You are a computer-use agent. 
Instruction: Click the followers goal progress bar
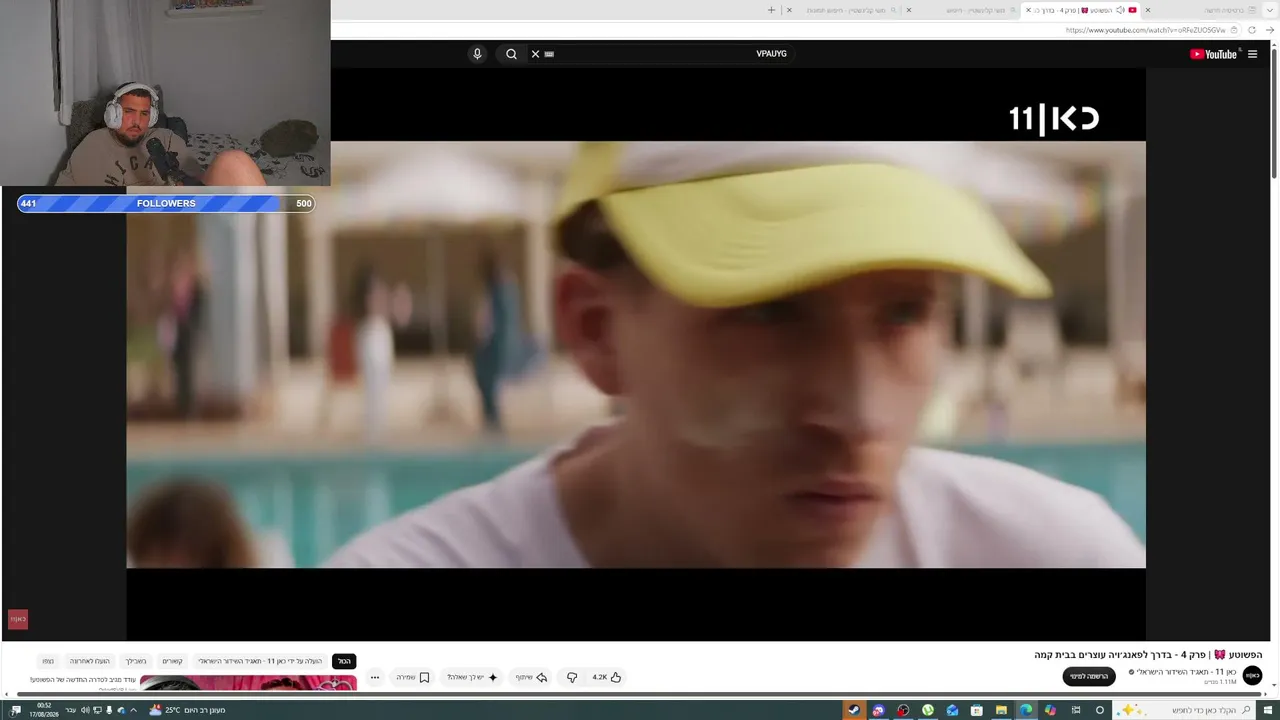166,203
